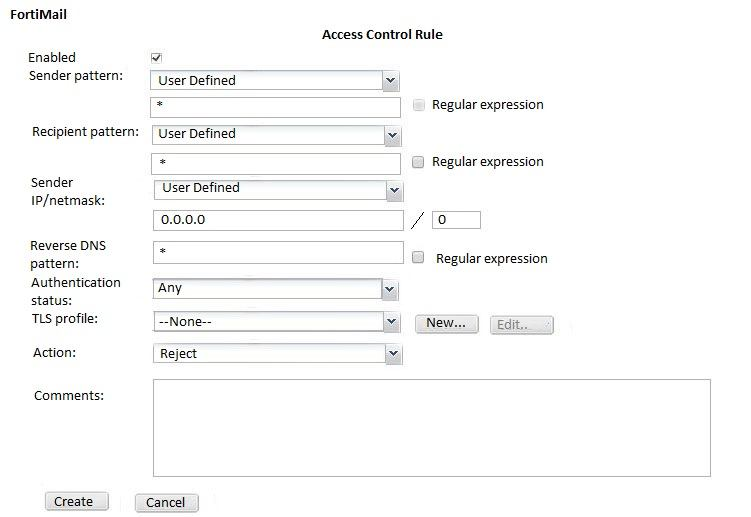The width and height of the screenshot is (751, 517).
Task: Enable Regular expression for Reverse DNS pattern
Action: click(419, 258)
